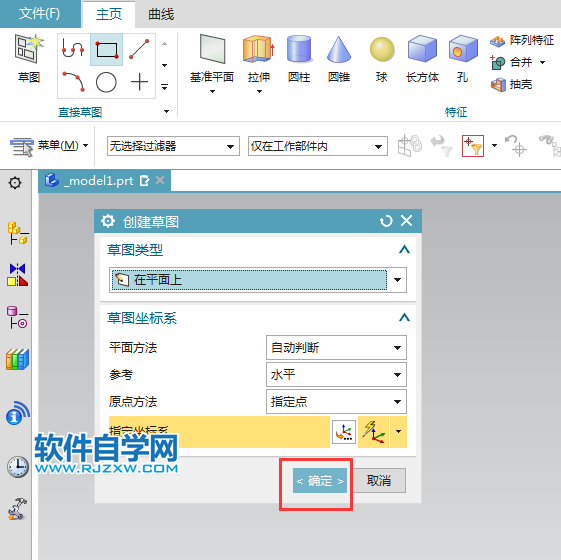The image size is (561, 560).
Task: Open dropdown arrow under 基准平面
Action: coord(212,92)
